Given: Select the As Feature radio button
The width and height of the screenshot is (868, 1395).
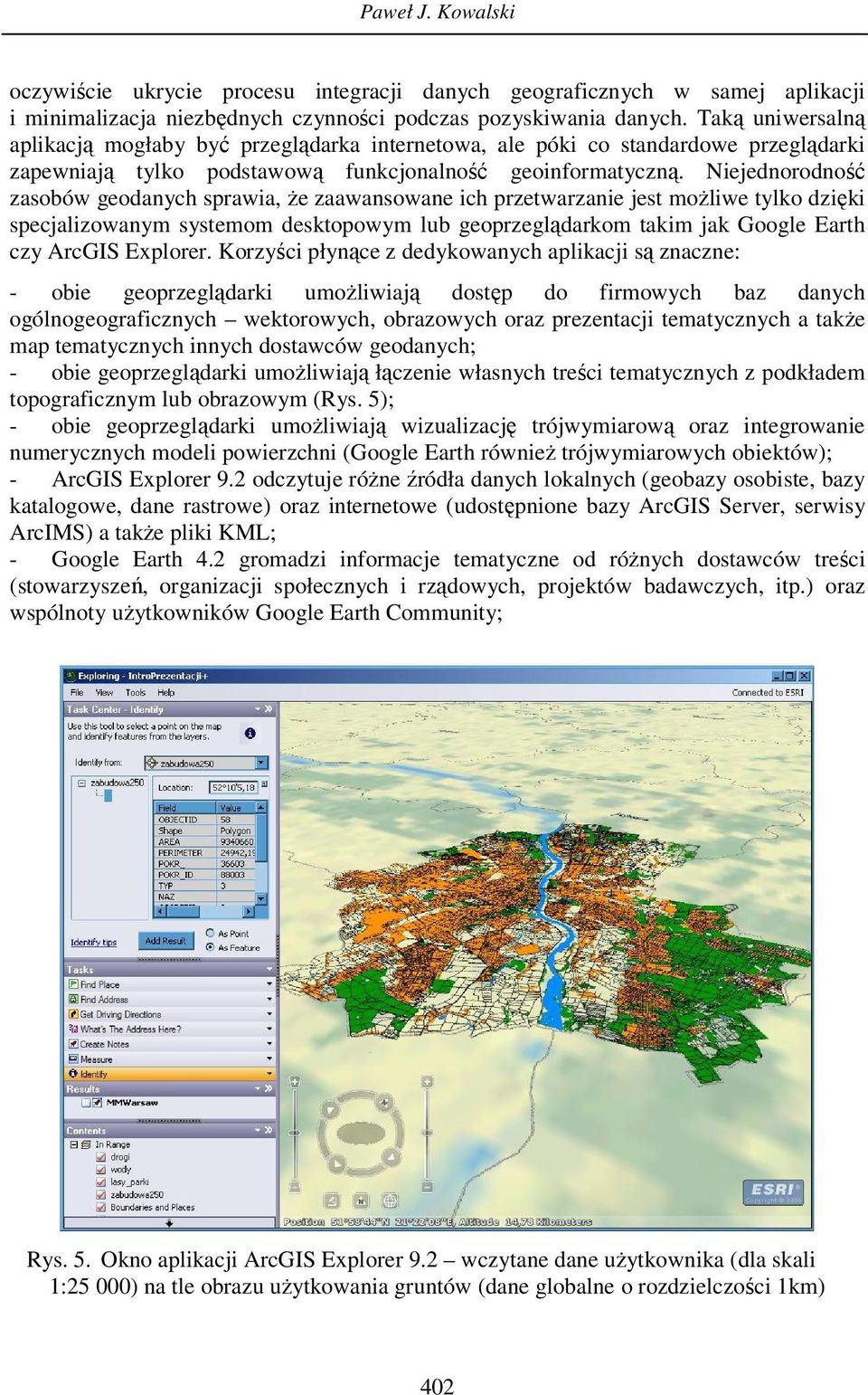Looking at the screenshot, I should tap(211, 947).
